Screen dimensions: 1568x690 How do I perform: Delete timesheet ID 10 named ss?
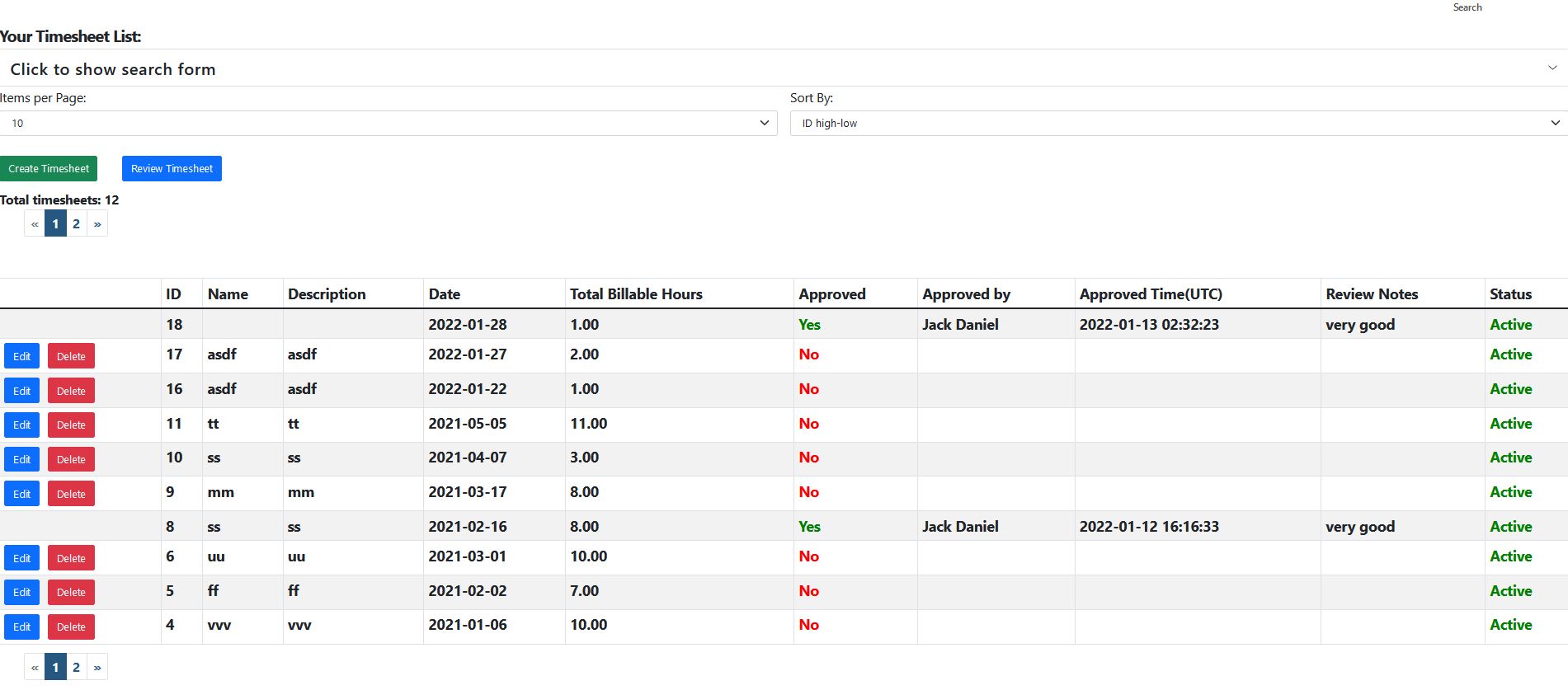[x=71, y=459]
